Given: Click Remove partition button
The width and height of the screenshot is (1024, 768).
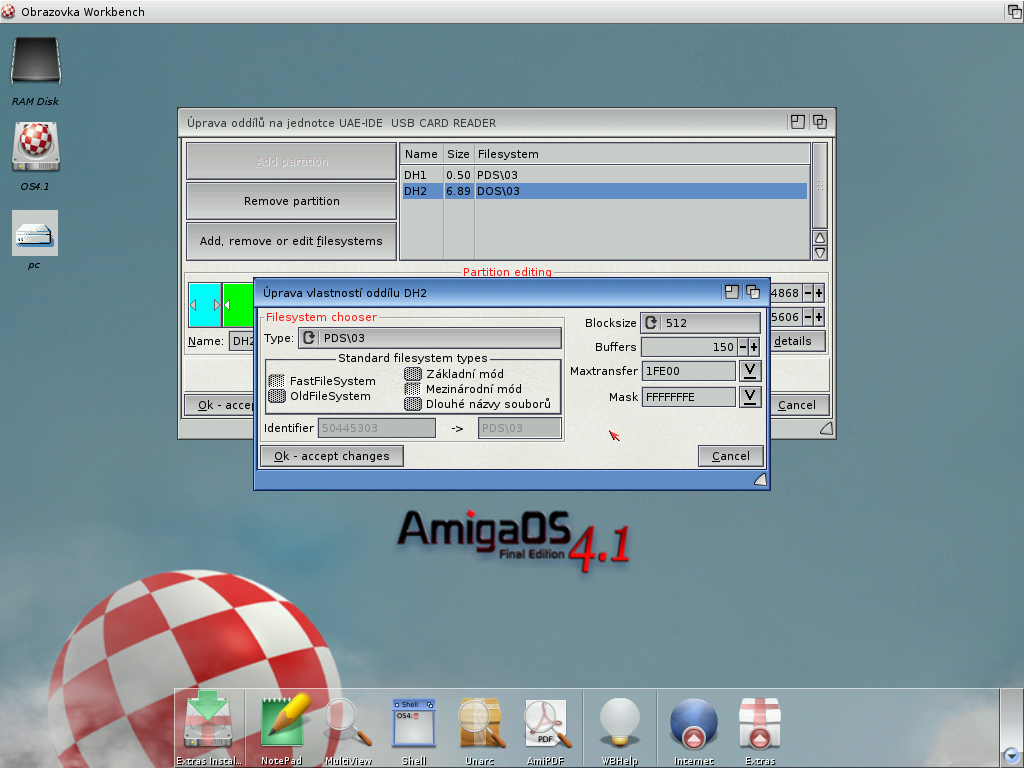Looking at the screenshot, I should click(x=291, y=201).
